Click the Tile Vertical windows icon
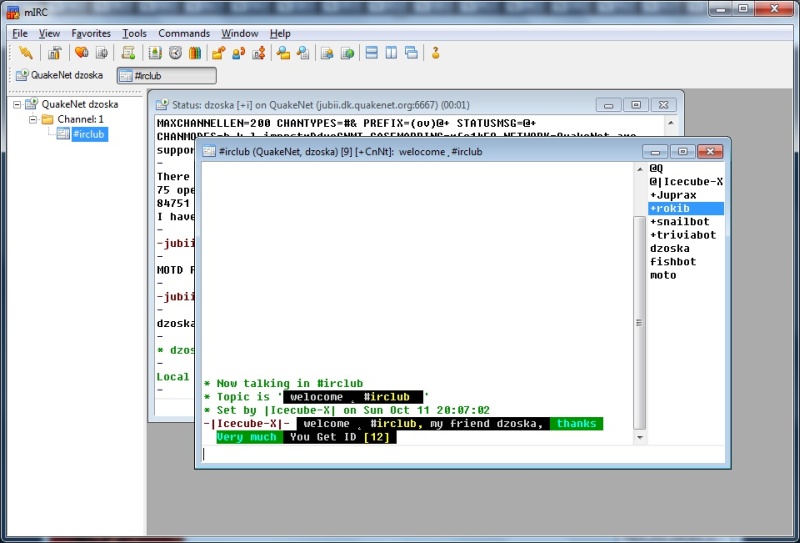This screenshot has width=800, height=543. (x=391, y=53)
